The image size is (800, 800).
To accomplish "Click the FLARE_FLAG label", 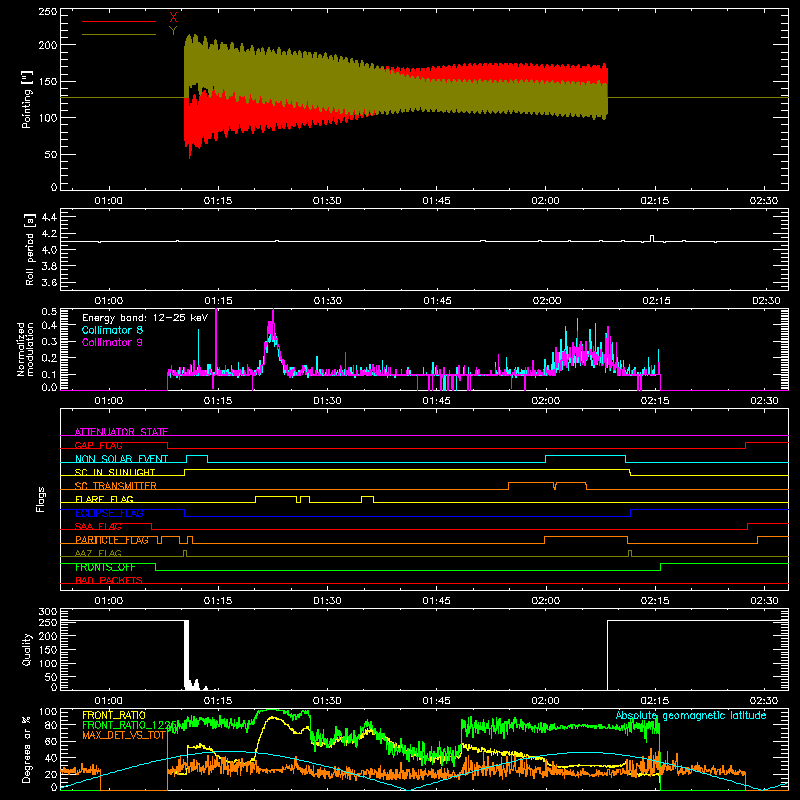I will click(104, 499).
